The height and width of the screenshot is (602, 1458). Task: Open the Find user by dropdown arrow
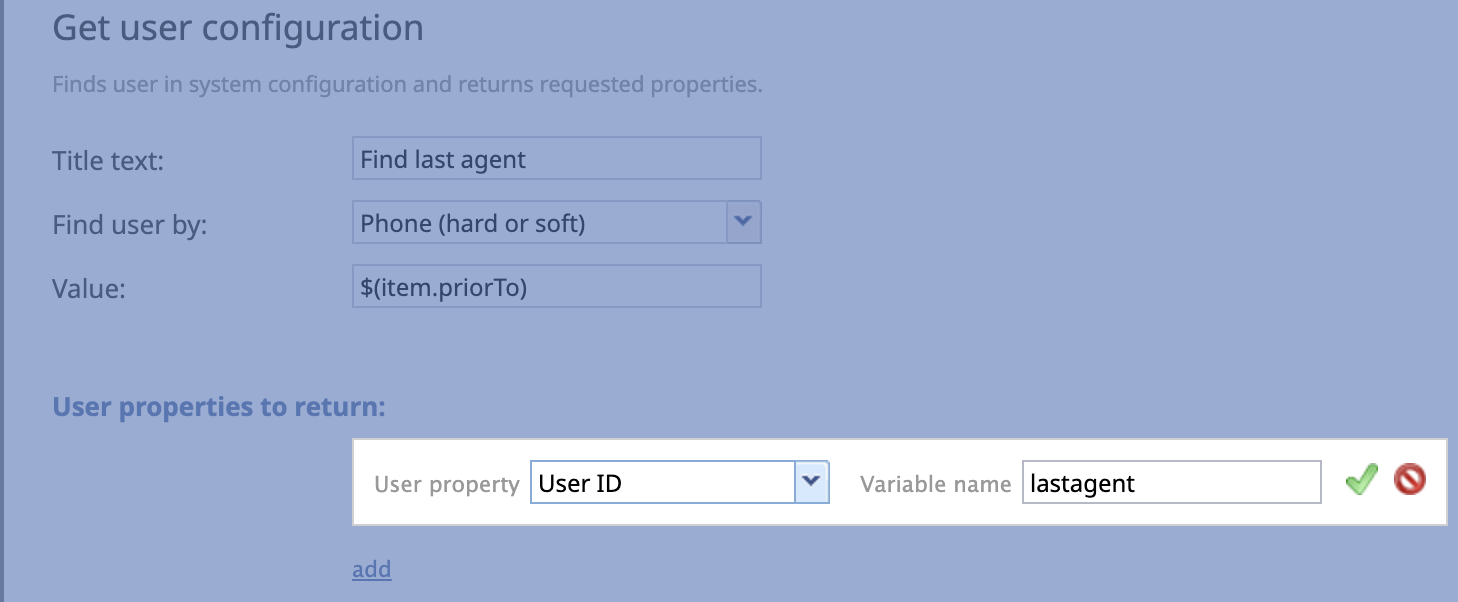743,222
